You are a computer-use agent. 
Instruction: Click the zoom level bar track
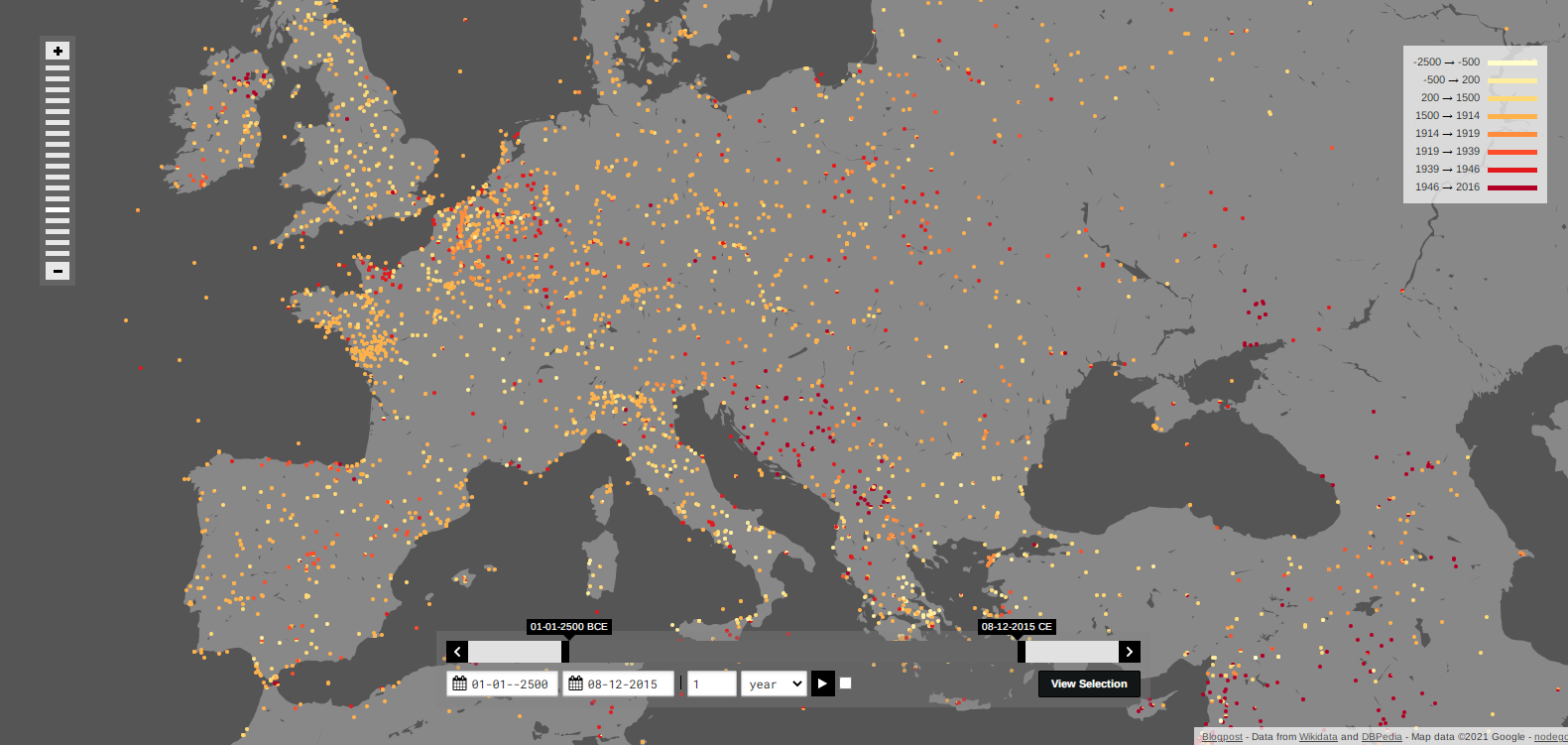(58, 161)
